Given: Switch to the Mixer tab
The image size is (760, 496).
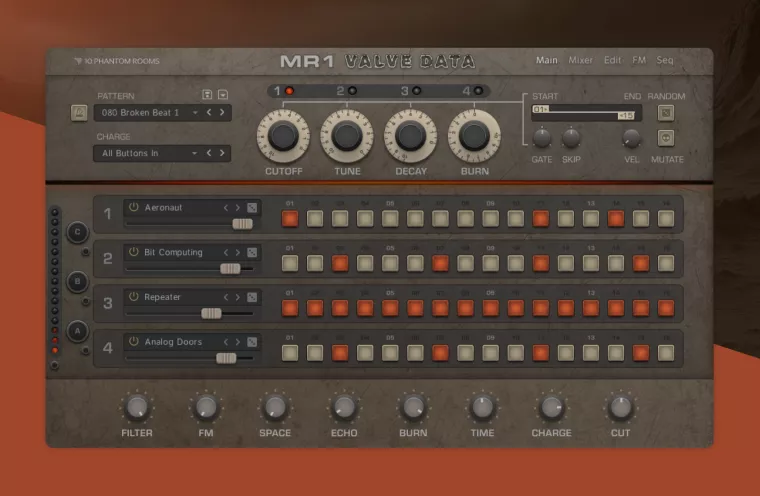Looking at the screenshot, I should [x=580, y=60].
